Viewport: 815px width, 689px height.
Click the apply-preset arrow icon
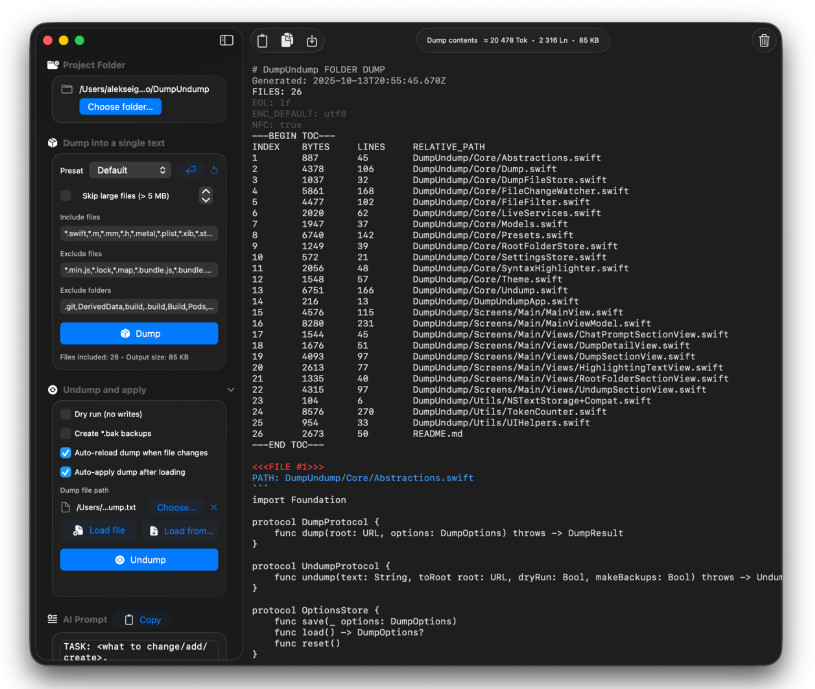coord(191,170)
